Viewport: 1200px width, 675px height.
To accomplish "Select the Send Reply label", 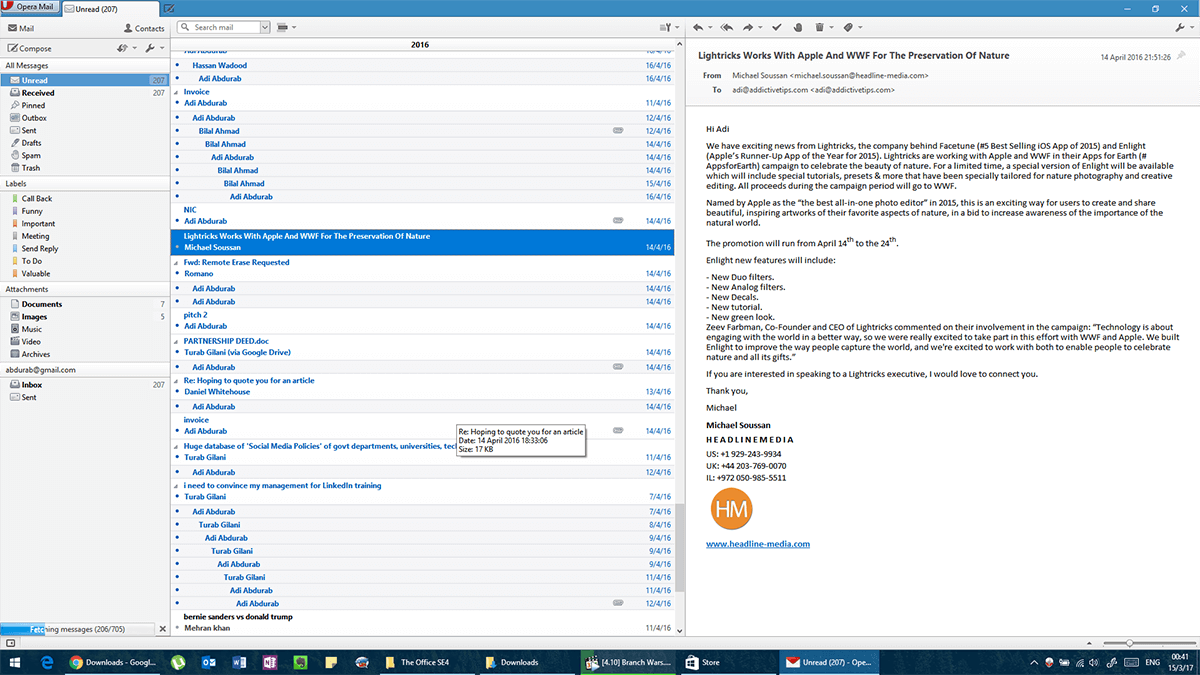I will click(x=85, y=249).
